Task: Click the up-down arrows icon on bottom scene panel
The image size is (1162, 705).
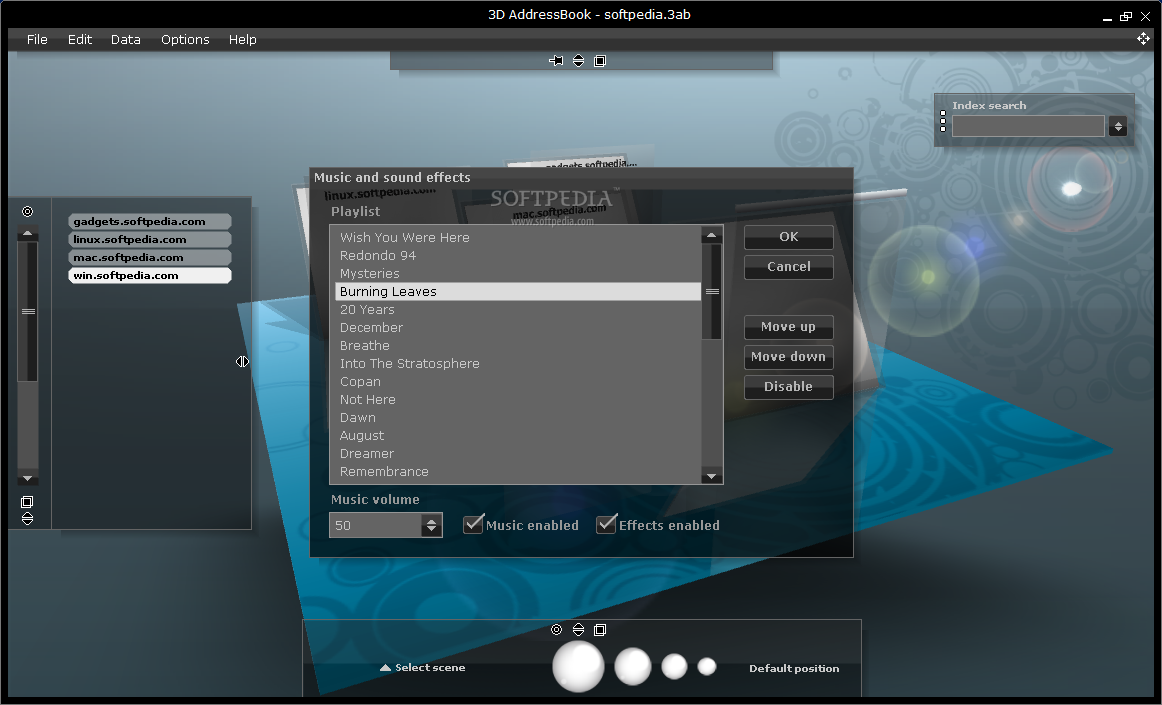Action: tap(579, 629)
